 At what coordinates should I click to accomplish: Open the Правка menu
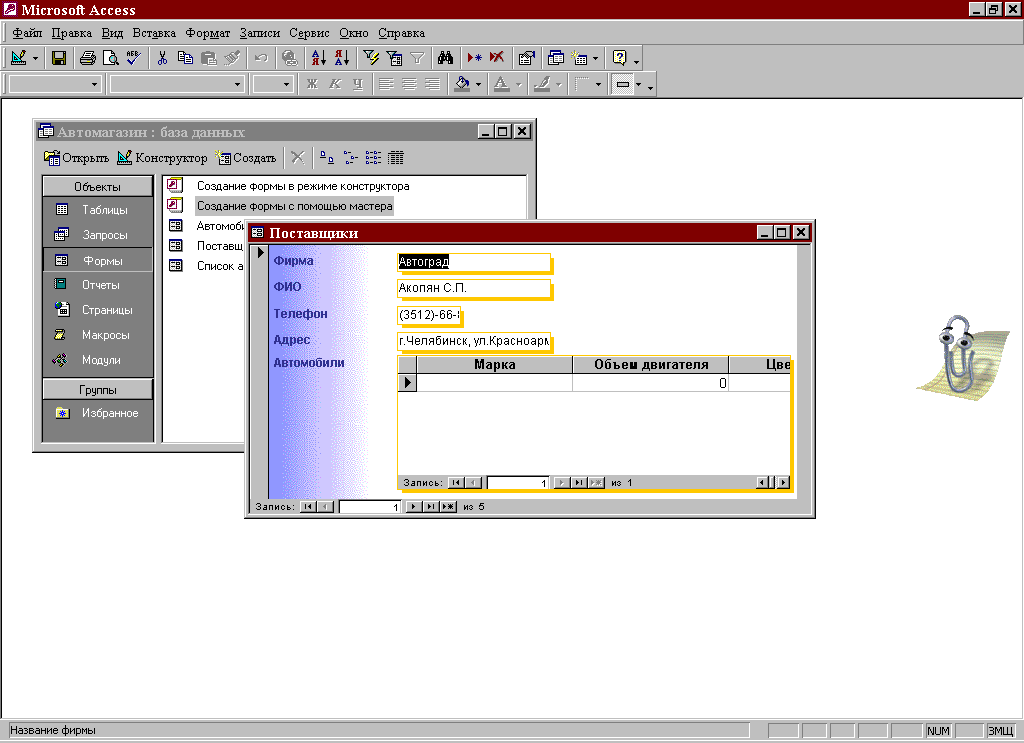point(72,33)
